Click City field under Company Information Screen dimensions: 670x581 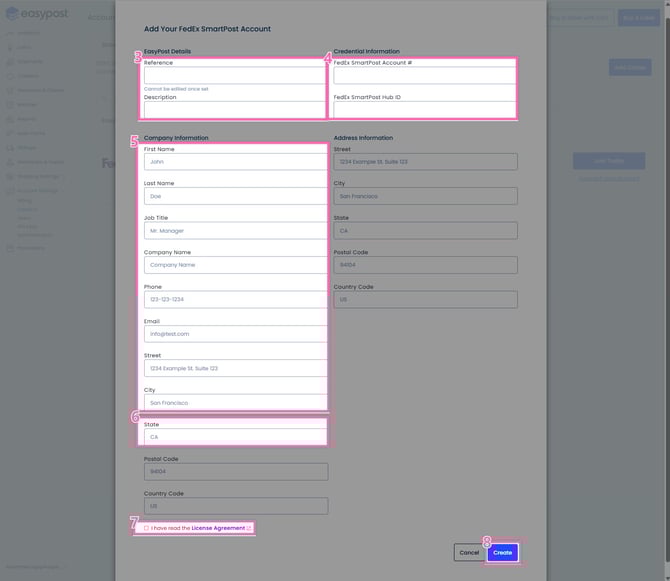236,402
